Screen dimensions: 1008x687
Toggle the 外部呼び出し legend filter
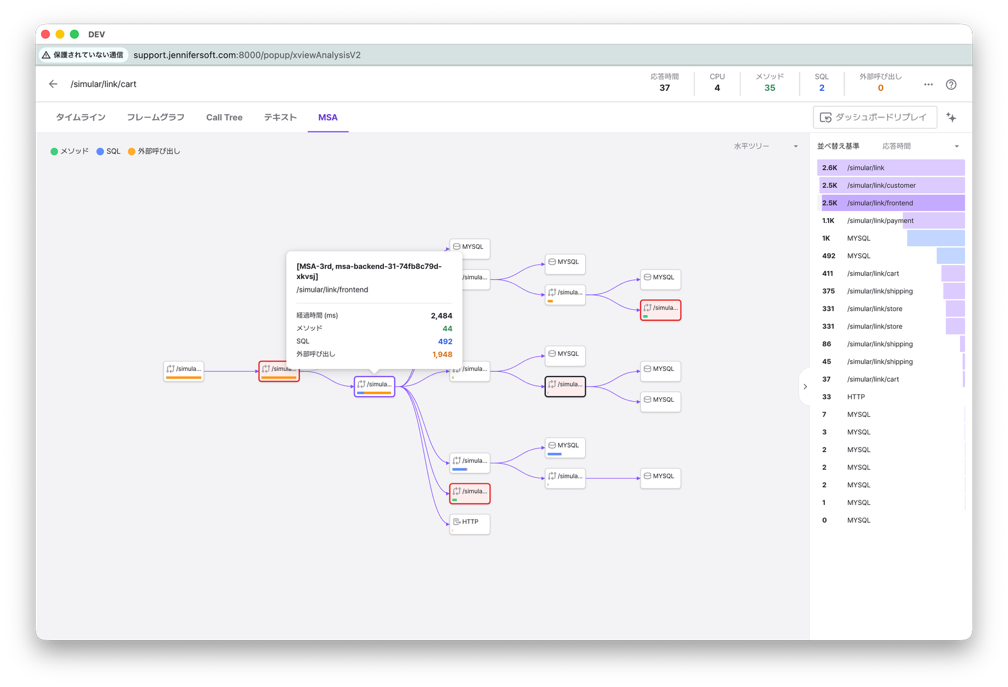pyautogui.click(x=153, y=151)
